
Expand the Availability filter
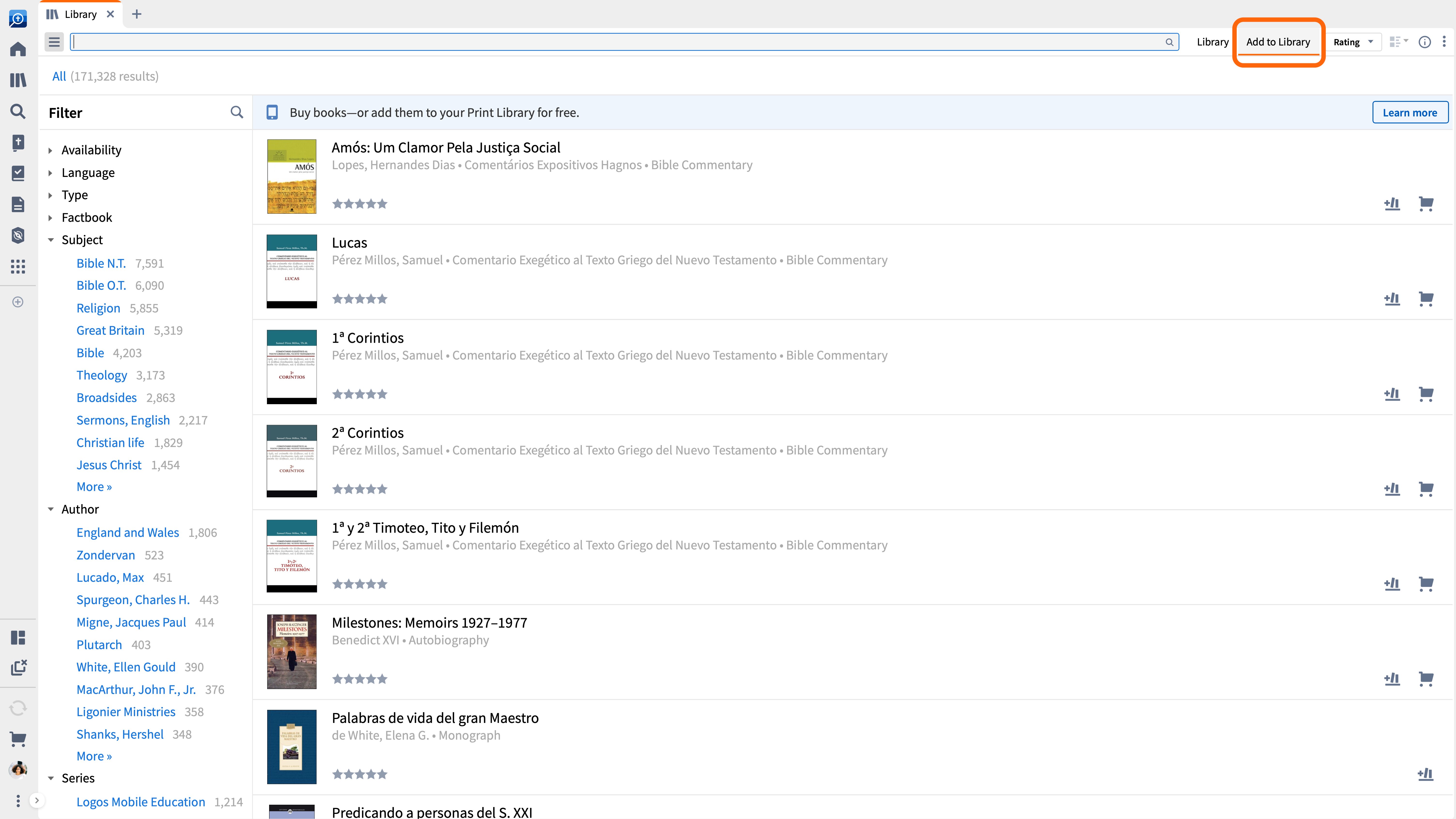click(50, 150)
